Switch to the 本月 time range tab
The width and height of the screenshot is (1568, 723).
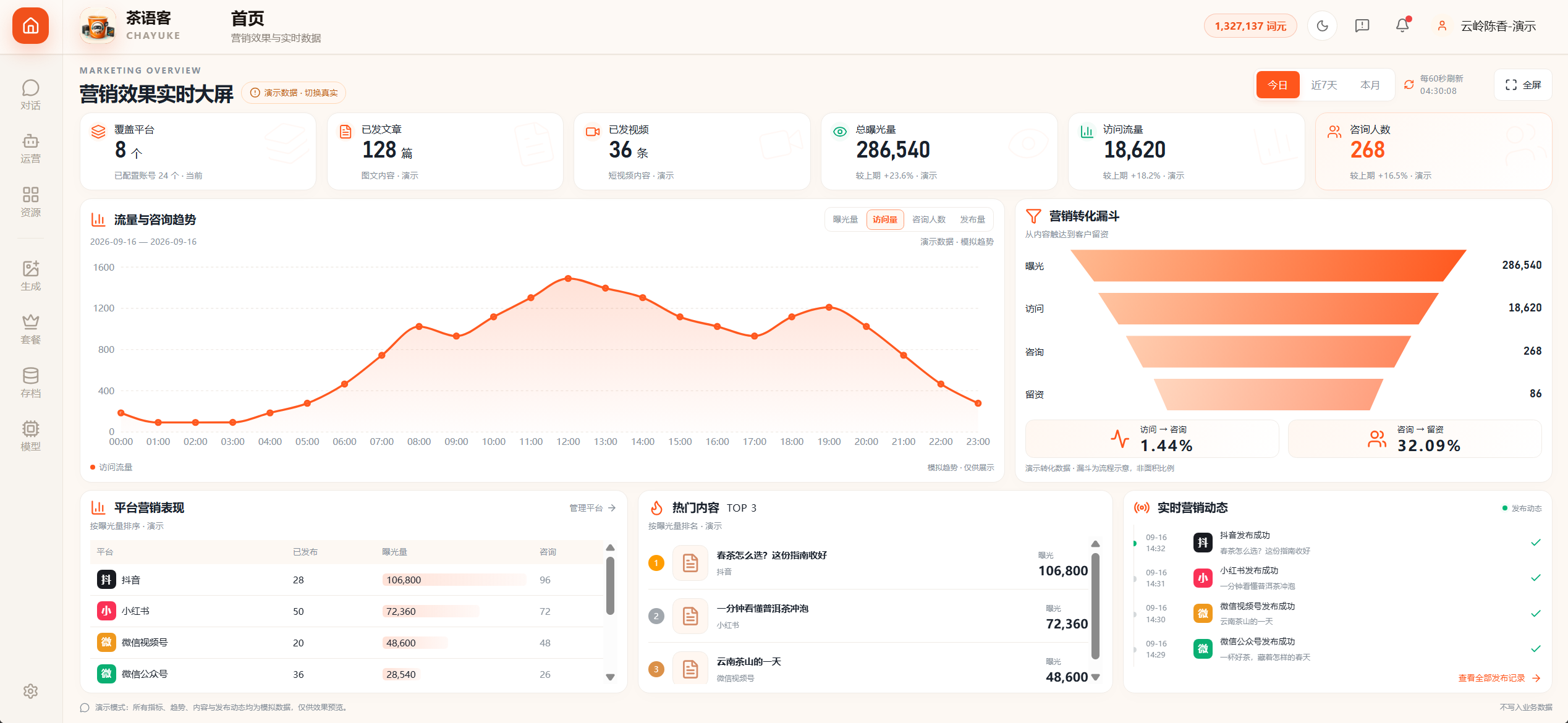pyautogui.click(x=1370, y=85)
